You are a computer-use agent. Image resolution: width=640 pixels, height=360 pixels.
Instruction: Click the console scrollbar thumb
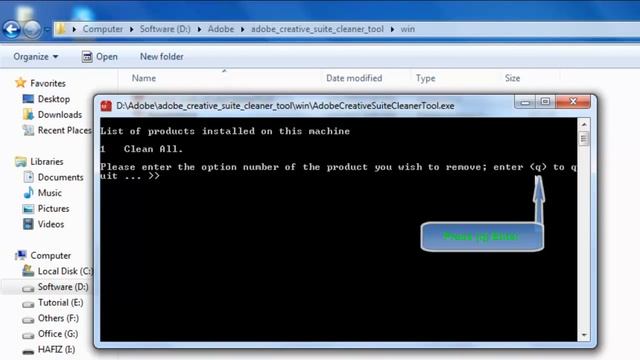tap(584, 139)
